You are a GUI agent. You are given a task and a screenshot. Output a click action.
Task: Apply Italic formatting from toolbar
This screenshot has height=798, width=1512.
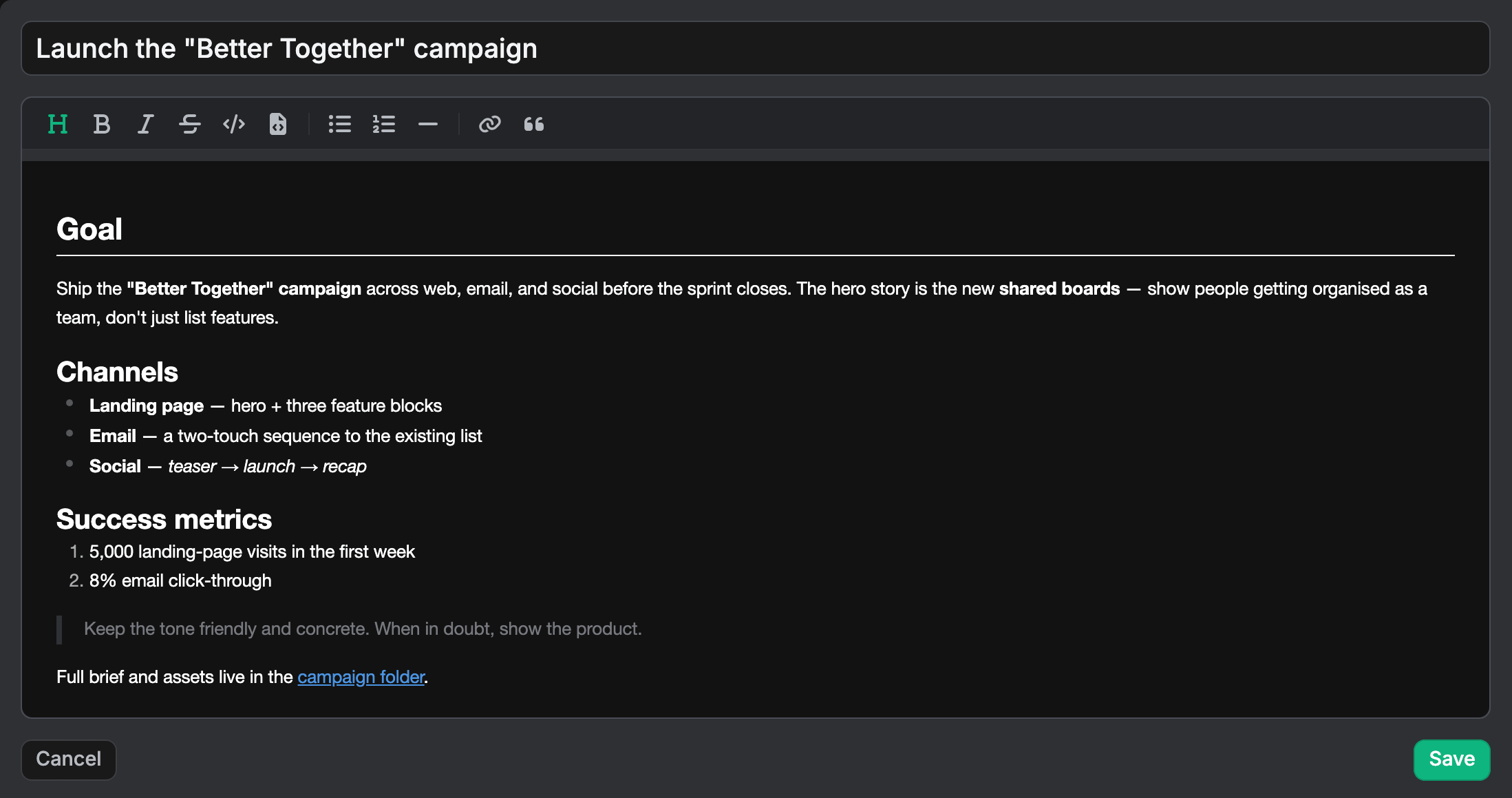[146, 125]
